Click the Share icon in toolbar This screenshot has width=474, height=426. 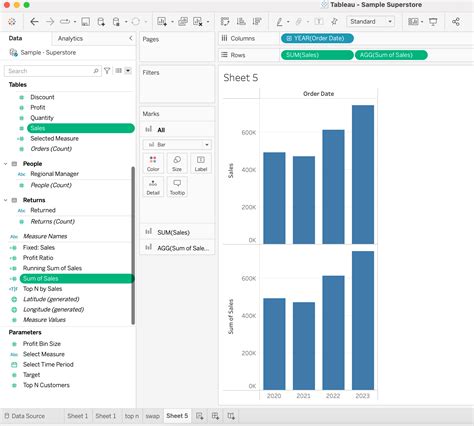pos(456,22)
